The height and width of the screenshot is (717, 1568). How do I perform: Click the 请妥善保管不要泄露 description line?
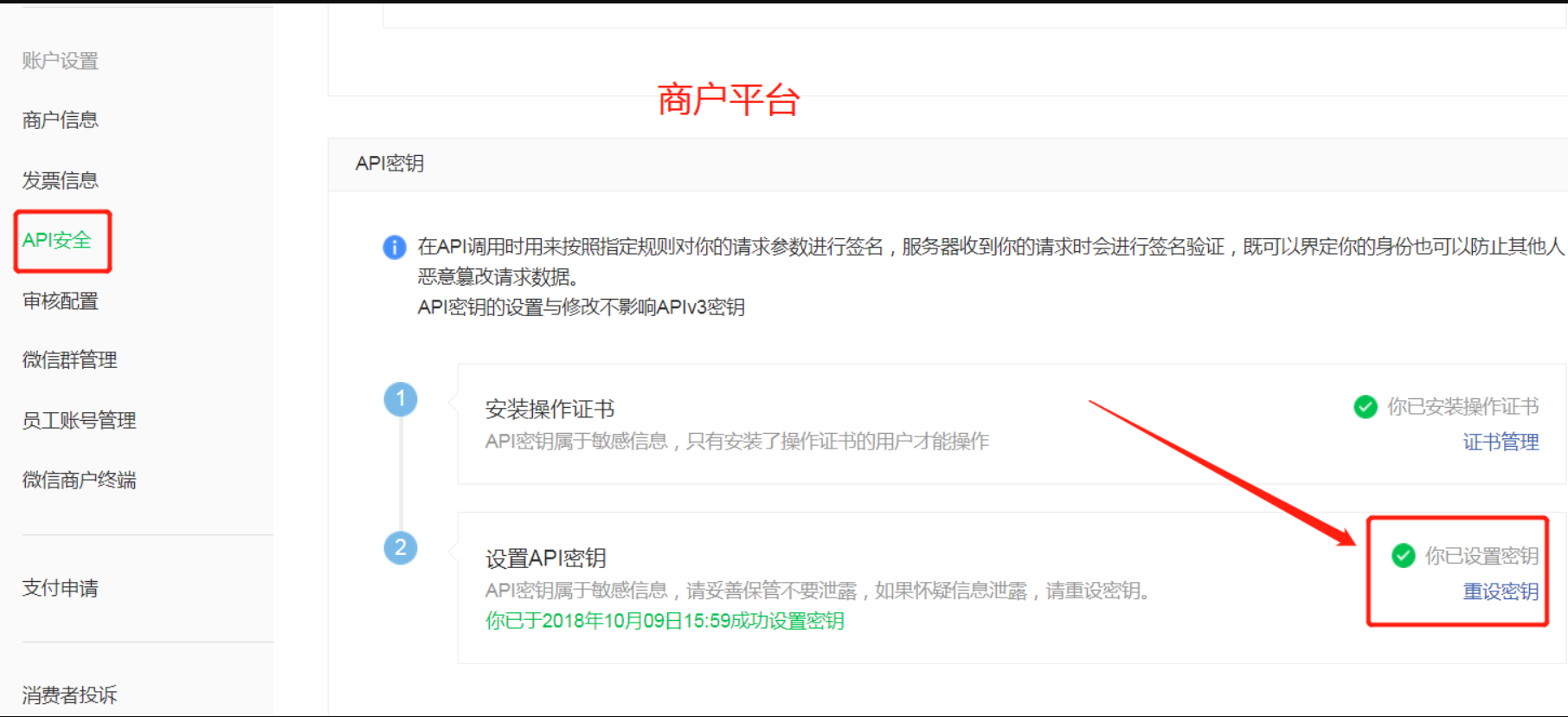817,591
